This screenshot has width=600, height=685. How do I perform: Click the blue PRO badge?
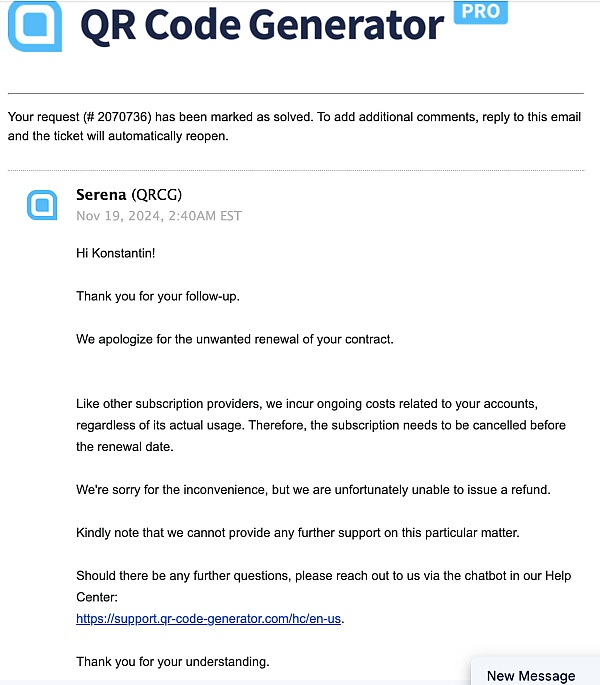pos(481,12)
